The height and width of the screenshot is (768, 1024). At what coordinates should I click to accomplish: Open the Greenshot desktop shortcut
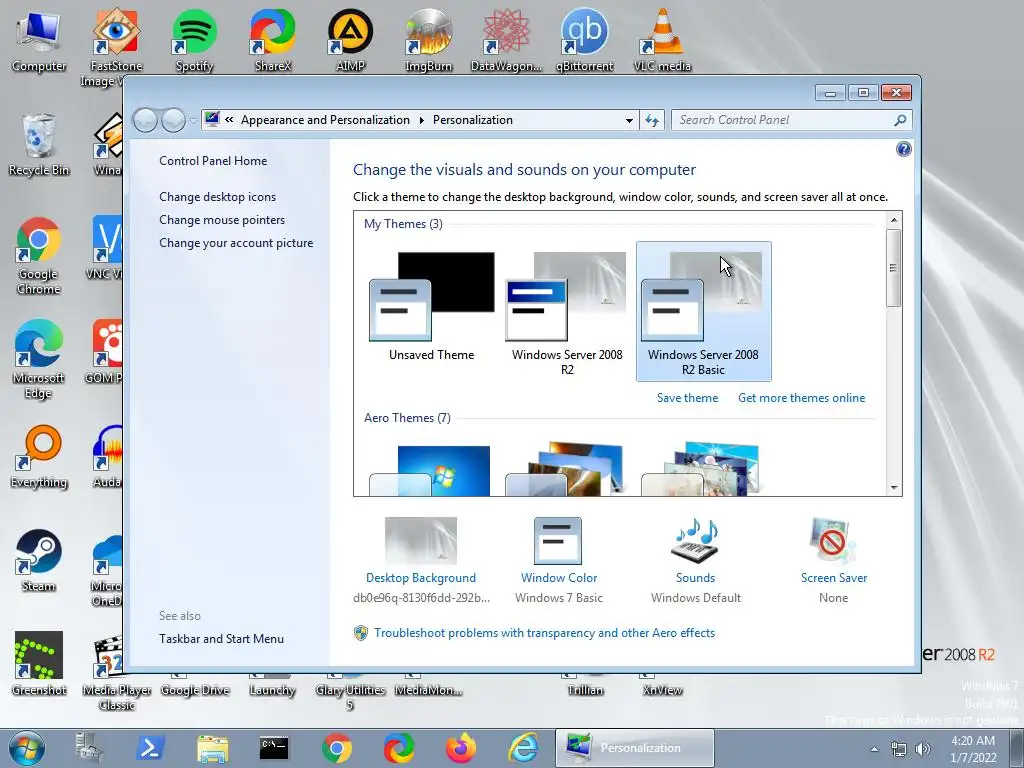(39, 664)
